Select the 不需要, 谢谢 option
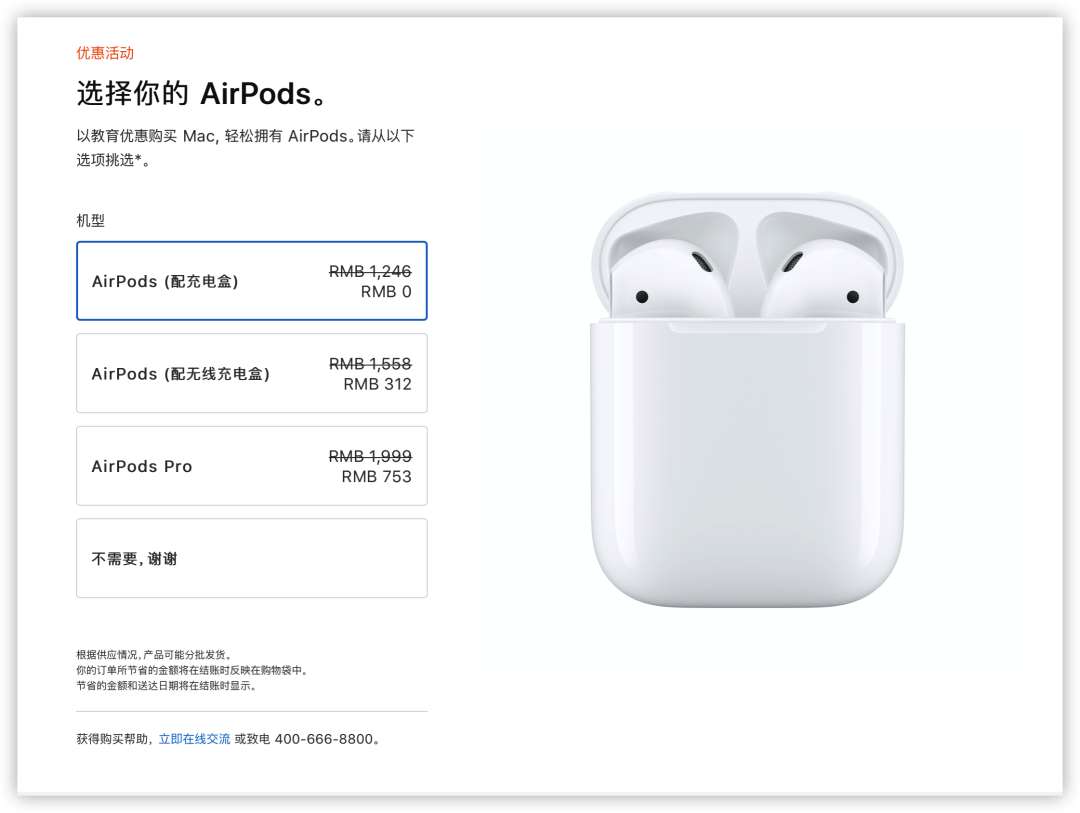This screenshot has height=813, width=1080. pyautogui.click(x=251, y=558)
